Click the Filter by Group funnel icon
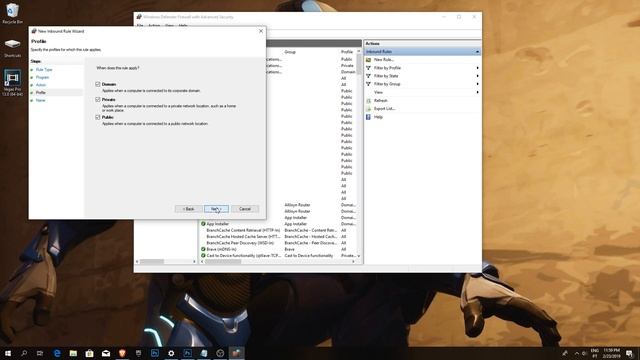 point(368,84)
